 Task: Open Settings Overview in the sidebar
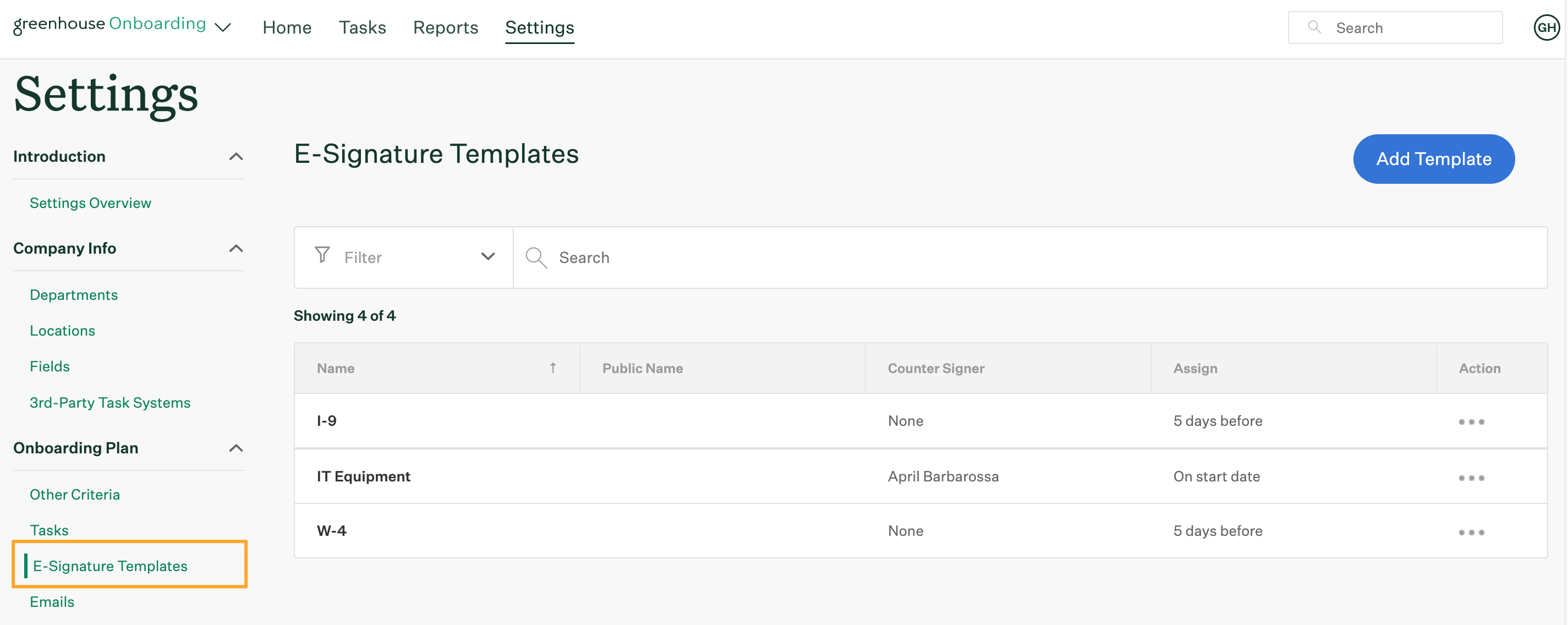tap(90, 202)
